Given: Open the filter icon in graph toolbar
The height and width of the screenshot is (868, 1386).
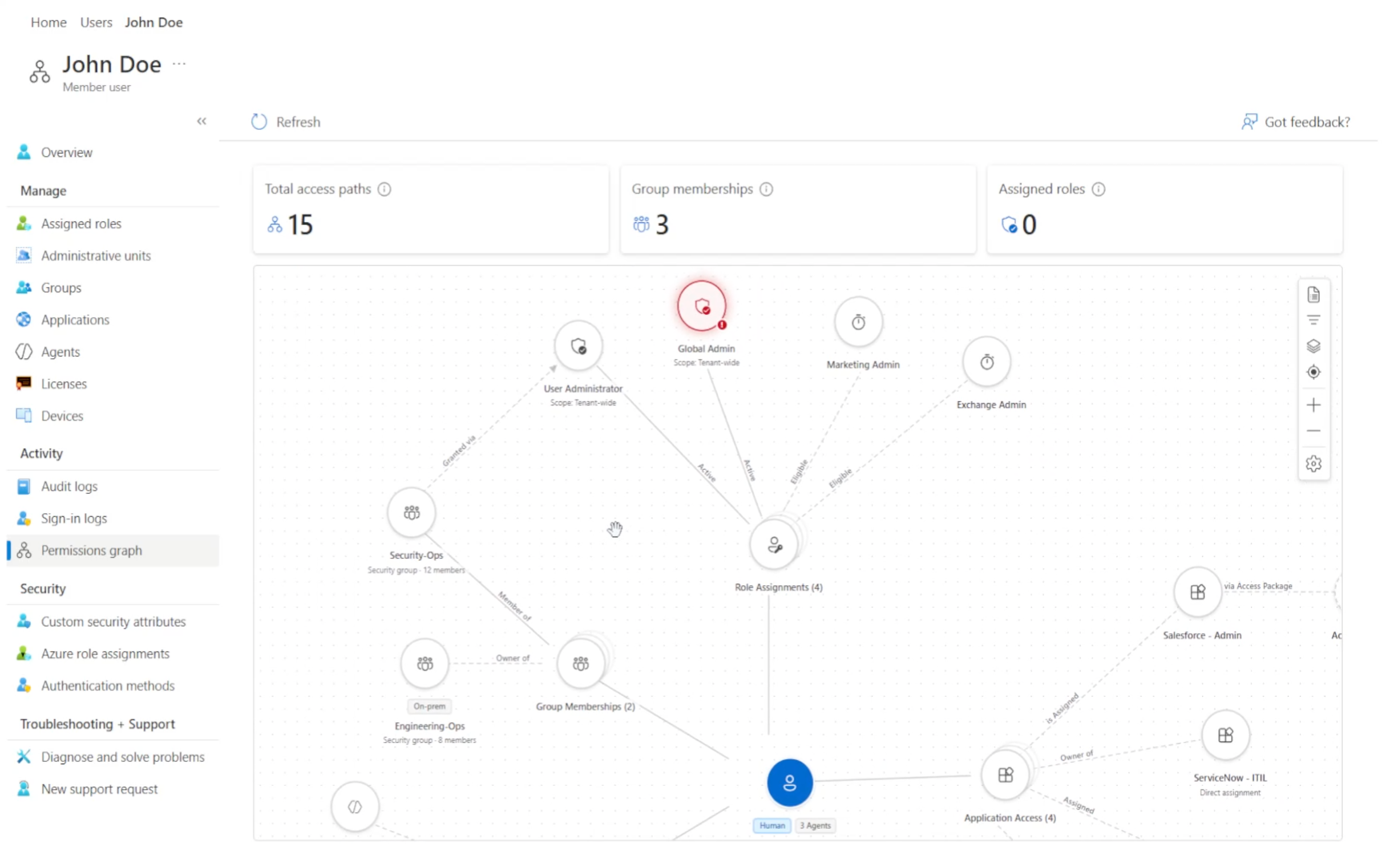Looking at the screenshot, I should coord(1313,321).
